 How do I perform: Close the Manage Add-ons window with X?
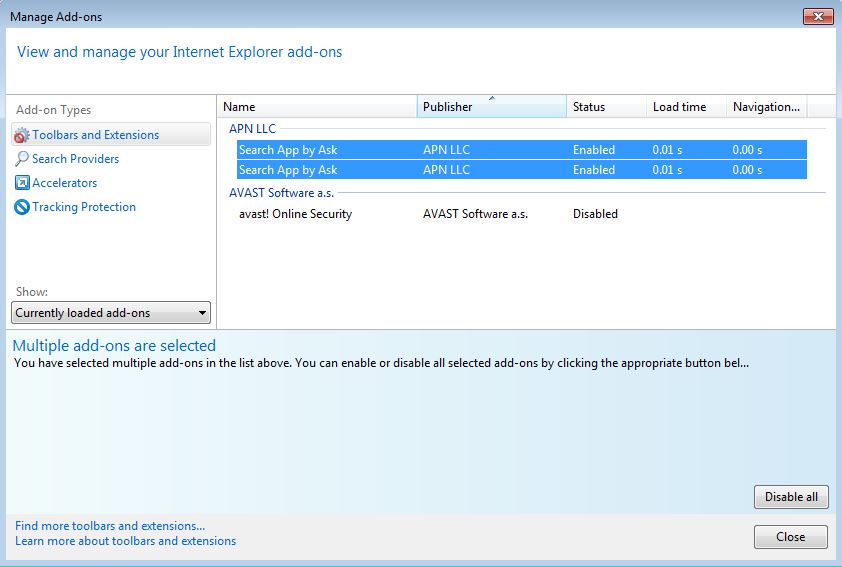pos(818,17)
